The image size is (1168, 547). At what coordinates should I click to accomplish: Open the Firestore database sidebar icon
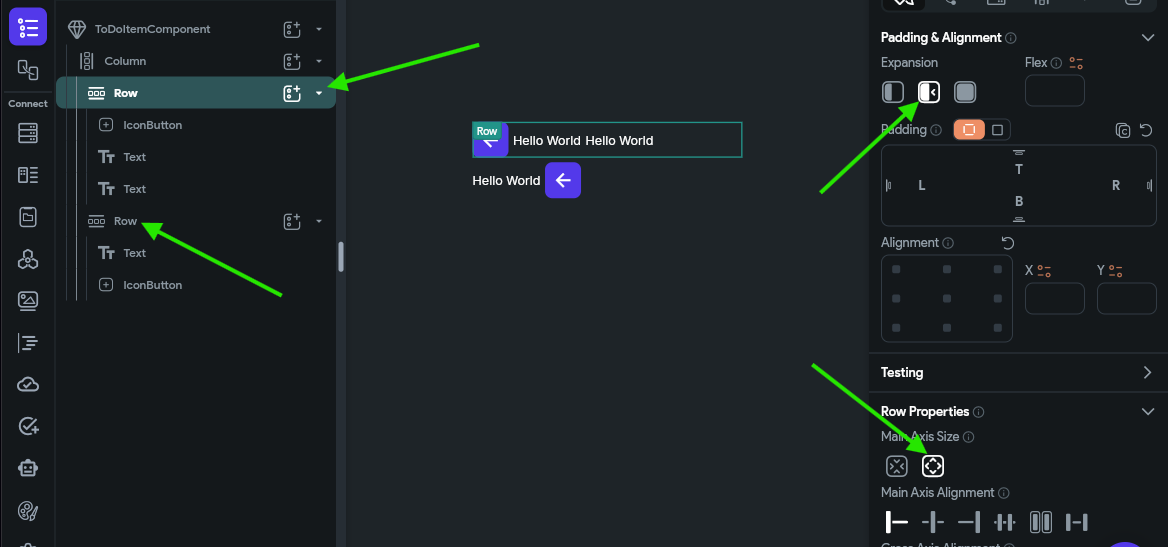(28, 133)
